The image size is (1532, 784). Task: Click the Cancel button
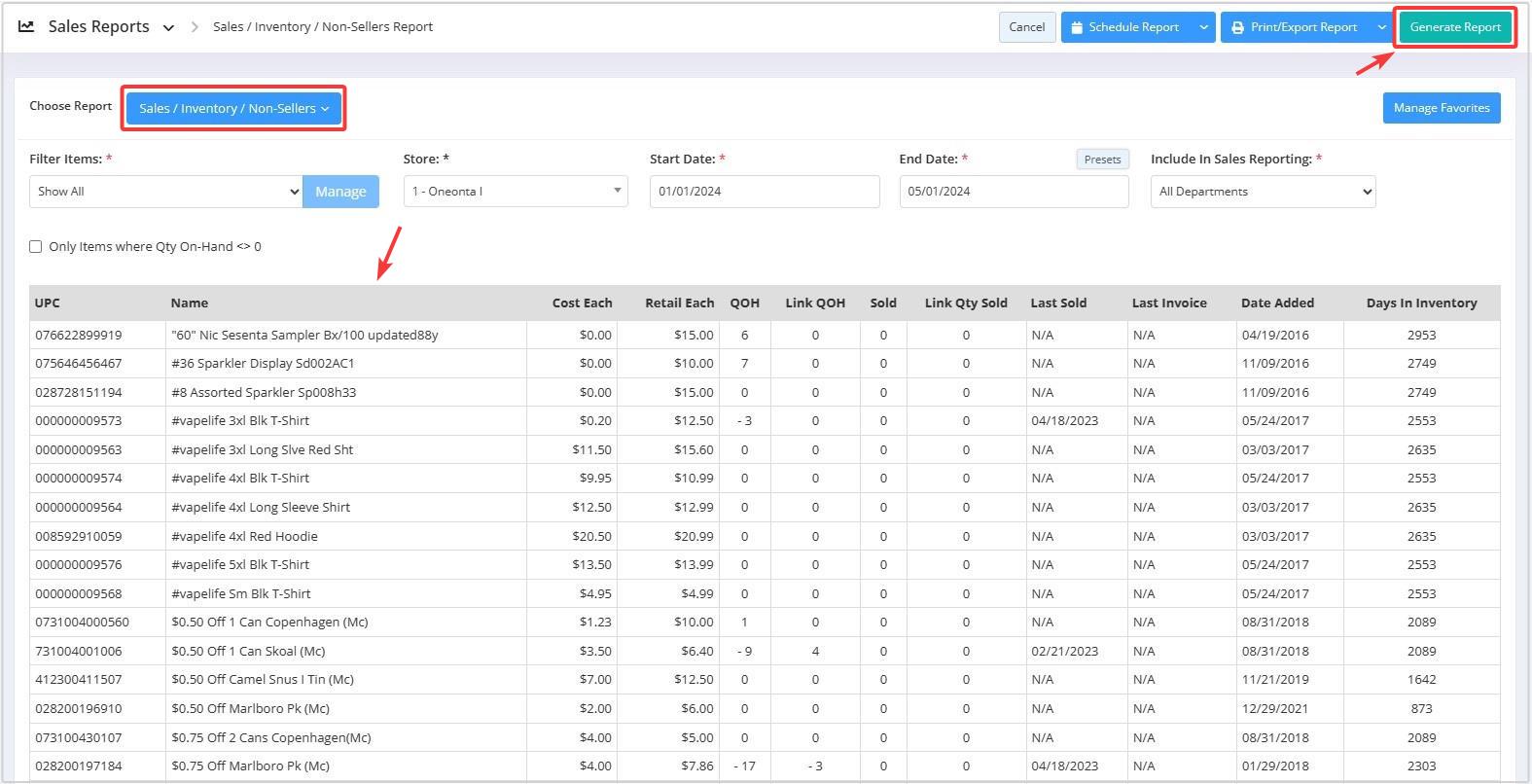click(x=1027, y=27)
